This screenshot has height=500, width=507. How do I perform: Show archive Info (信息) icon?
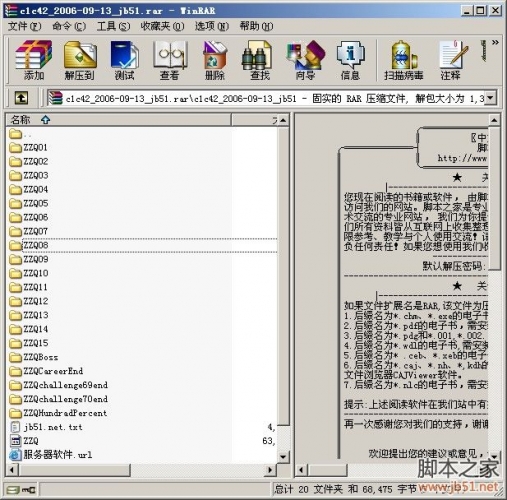[x=350, y=60]
